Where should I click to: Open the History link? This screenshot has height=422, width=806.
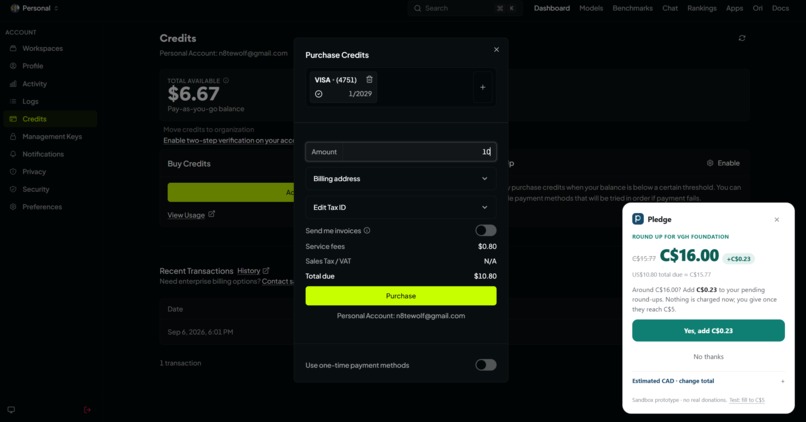click(253, 271)
